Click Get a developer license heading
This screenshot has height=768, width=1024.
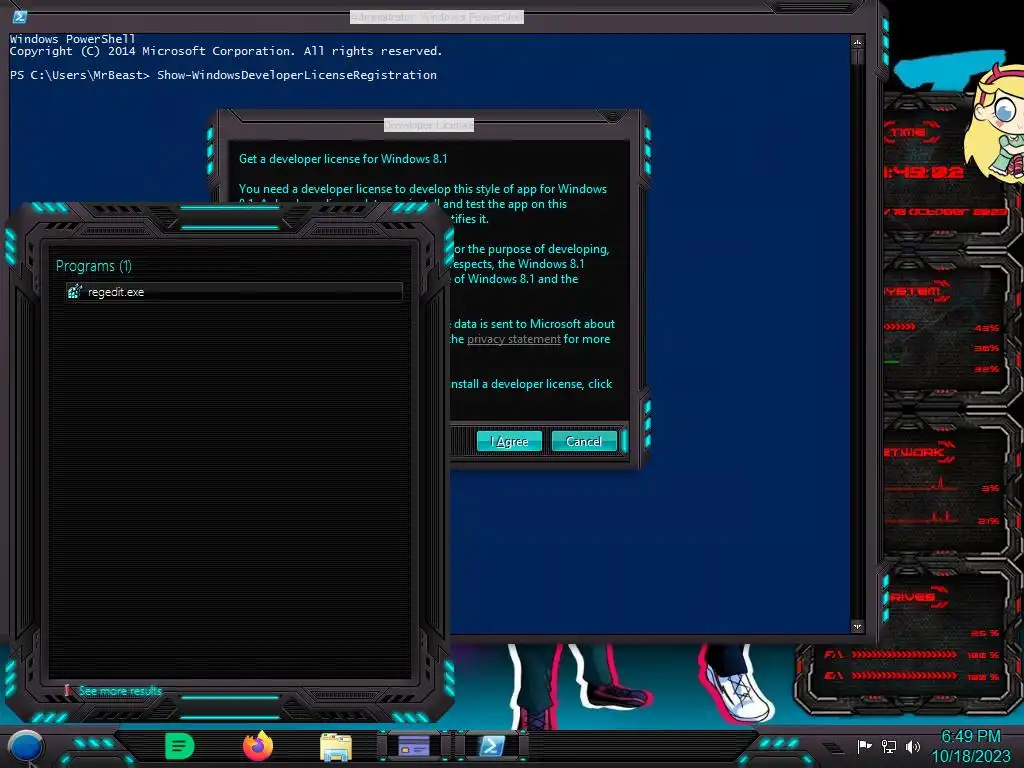tap(343, 159)
